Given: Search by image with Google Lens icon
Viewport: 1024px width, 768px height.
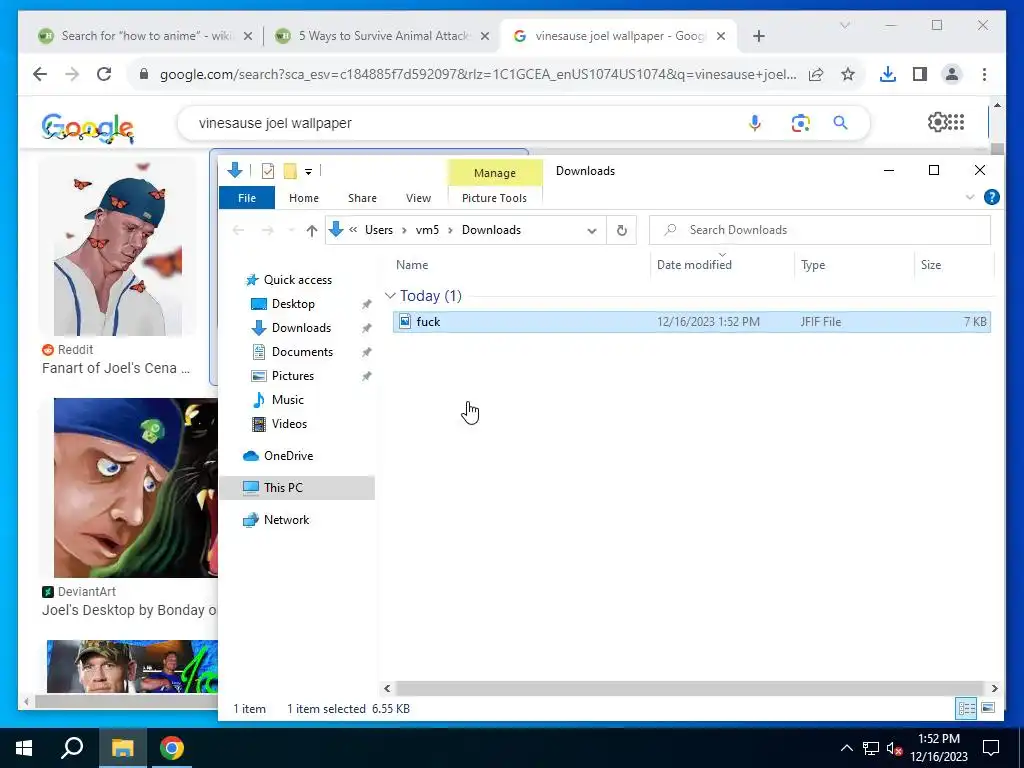Looking at the screenshot, I should coord(800,122).
